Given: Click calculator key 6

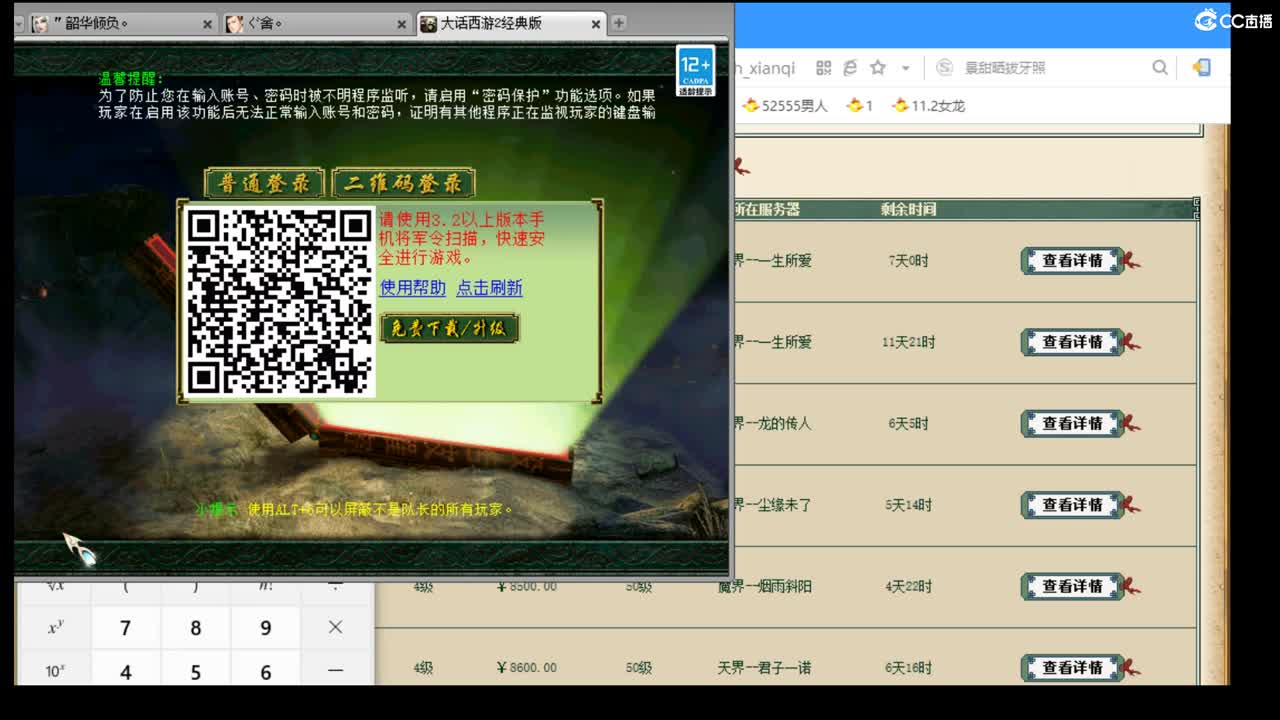Looking at the screenshot, I should point(265,672).
